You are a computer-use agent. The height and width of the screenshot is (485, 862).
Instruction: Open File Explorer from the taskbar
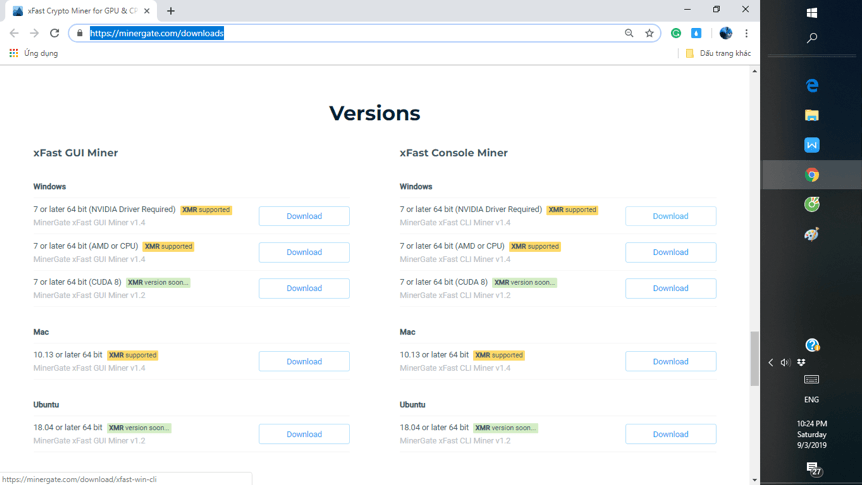pyautogui.click(x=812, y=116)
